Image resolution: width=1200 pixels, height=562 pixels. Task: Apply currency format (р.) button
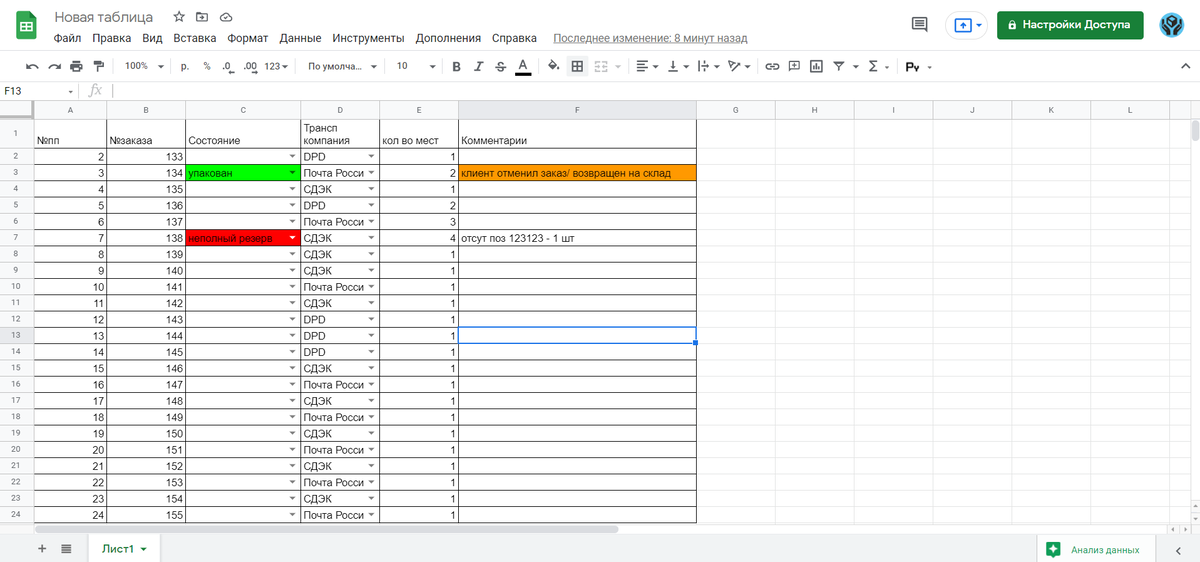(x=185, y=66)
